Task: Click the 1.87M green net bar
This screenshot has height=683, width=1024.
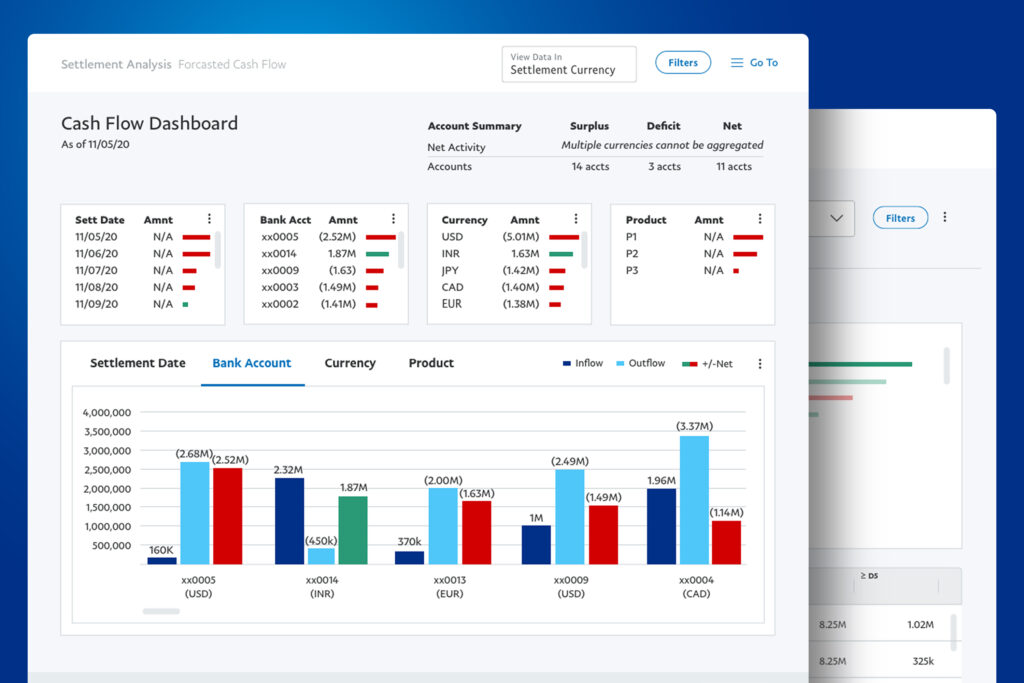Action: [353, 530]
